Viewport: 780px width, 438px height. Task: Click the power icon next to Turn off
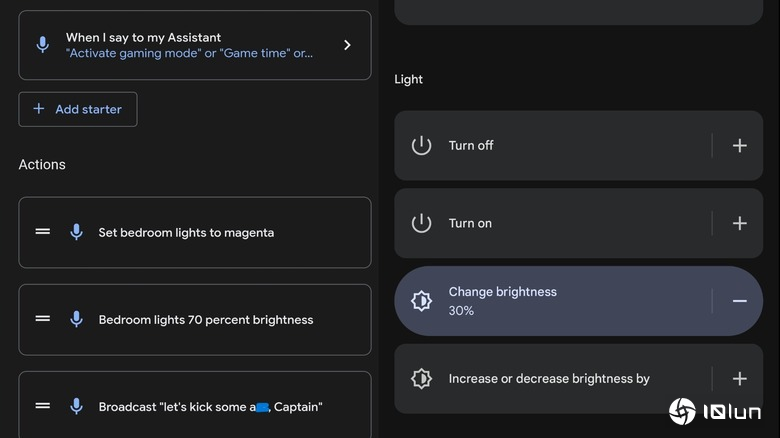(x=422, y=146)
